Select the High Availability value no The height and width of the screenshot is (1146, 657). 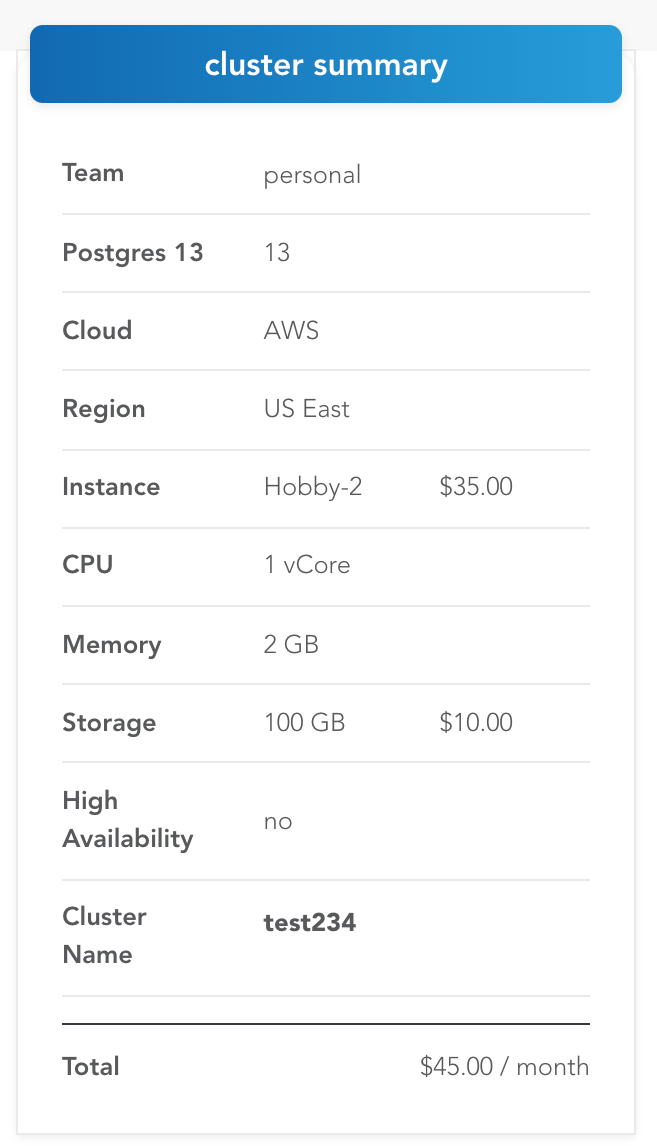(x=278, y=821)
